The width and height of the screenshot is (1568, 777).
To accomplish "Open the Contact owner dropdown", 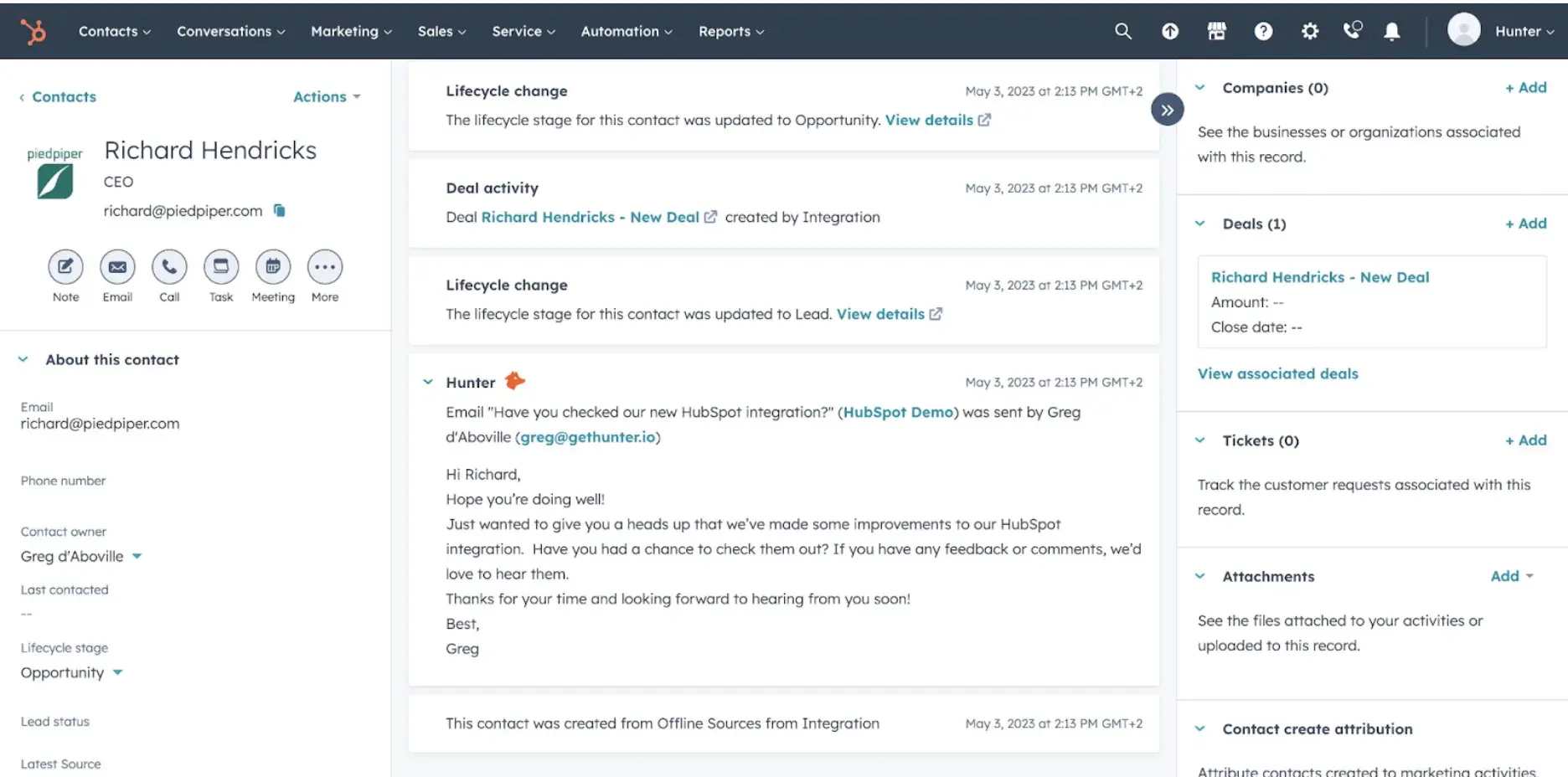I will click(x=81, y=556).
